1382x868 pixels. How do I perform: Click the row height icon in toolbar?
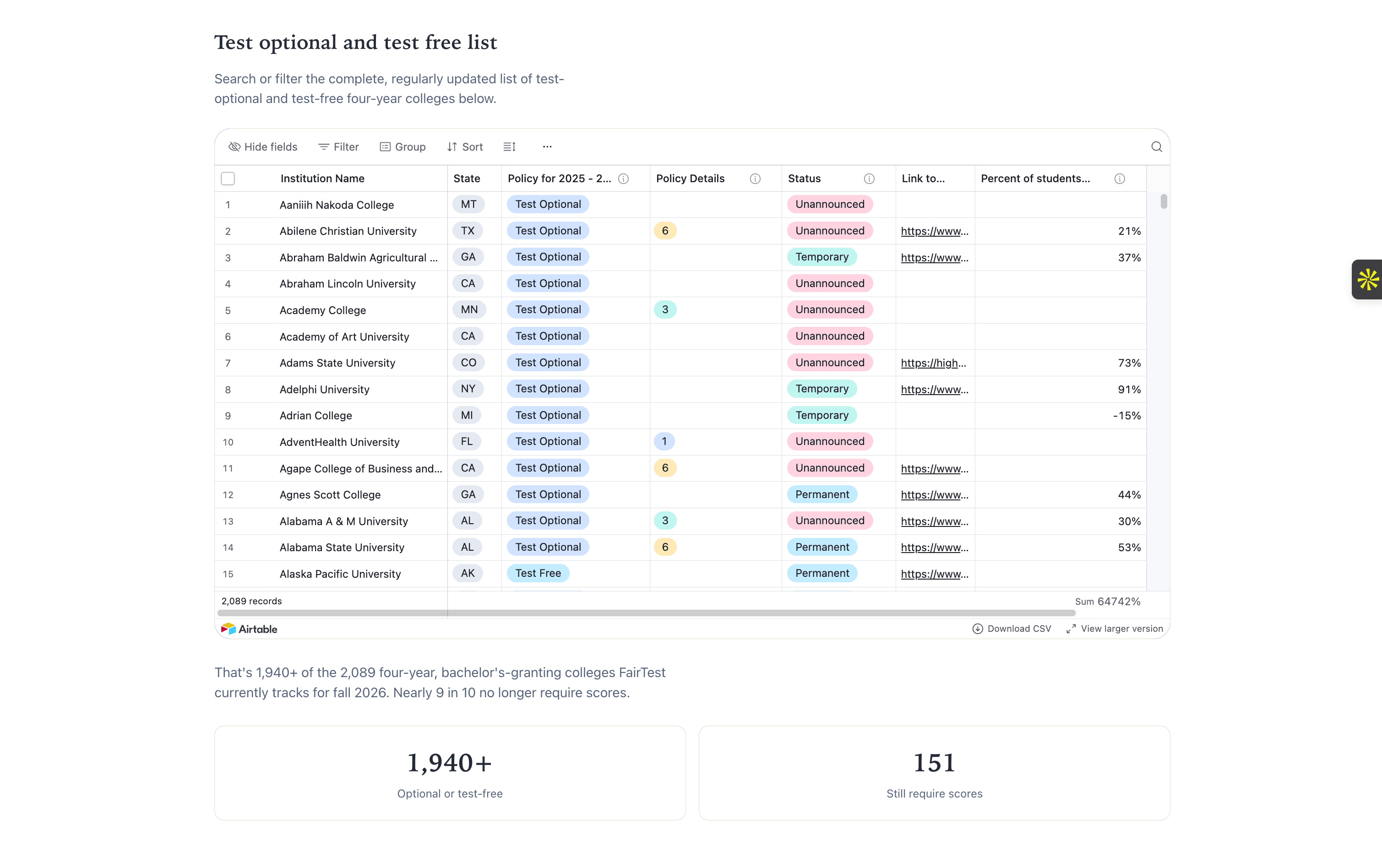[x=509, y=147]
